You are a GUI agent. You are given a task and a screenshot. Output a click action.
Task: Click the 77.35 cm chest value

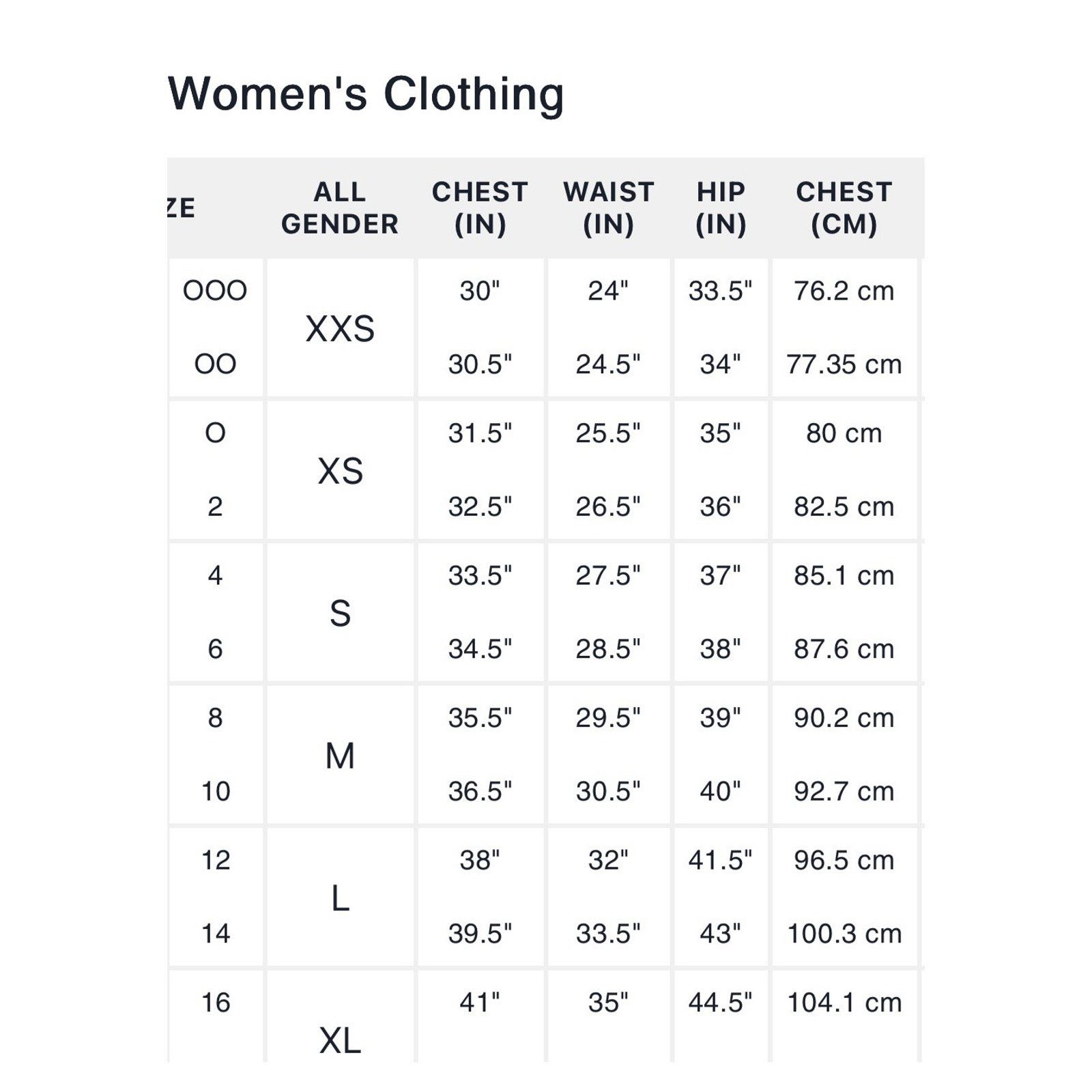844,364
